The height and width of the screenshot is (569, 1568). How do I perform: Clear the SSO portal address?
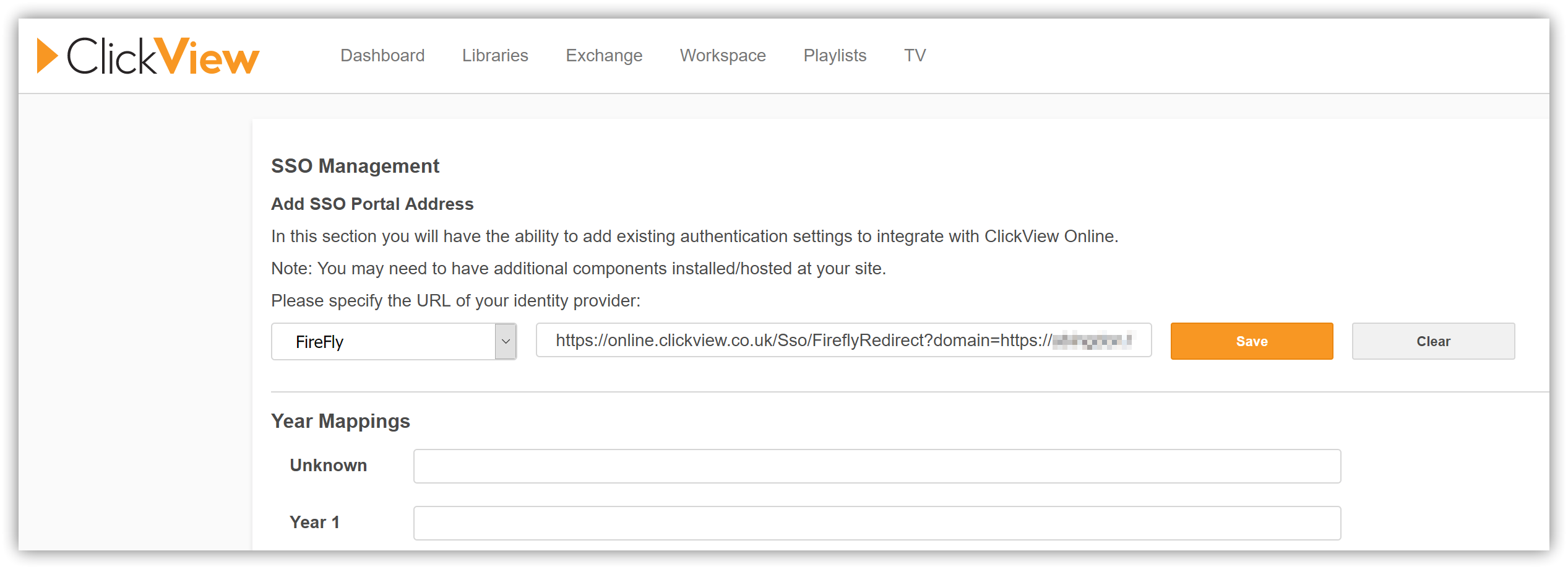coord(1433,341)
